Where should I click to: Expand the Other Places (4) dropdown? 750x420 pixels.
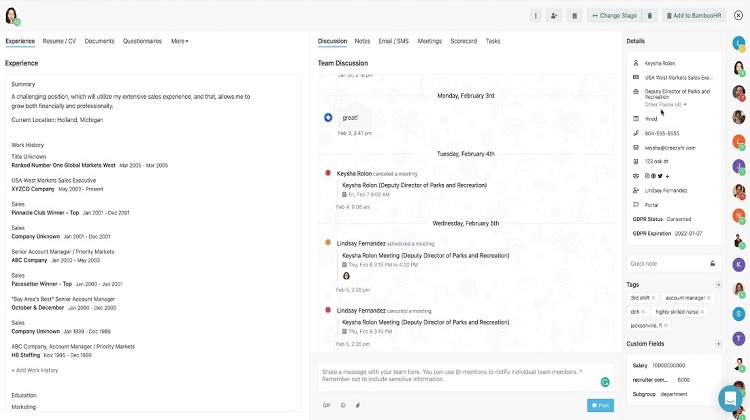pos(665,104)
